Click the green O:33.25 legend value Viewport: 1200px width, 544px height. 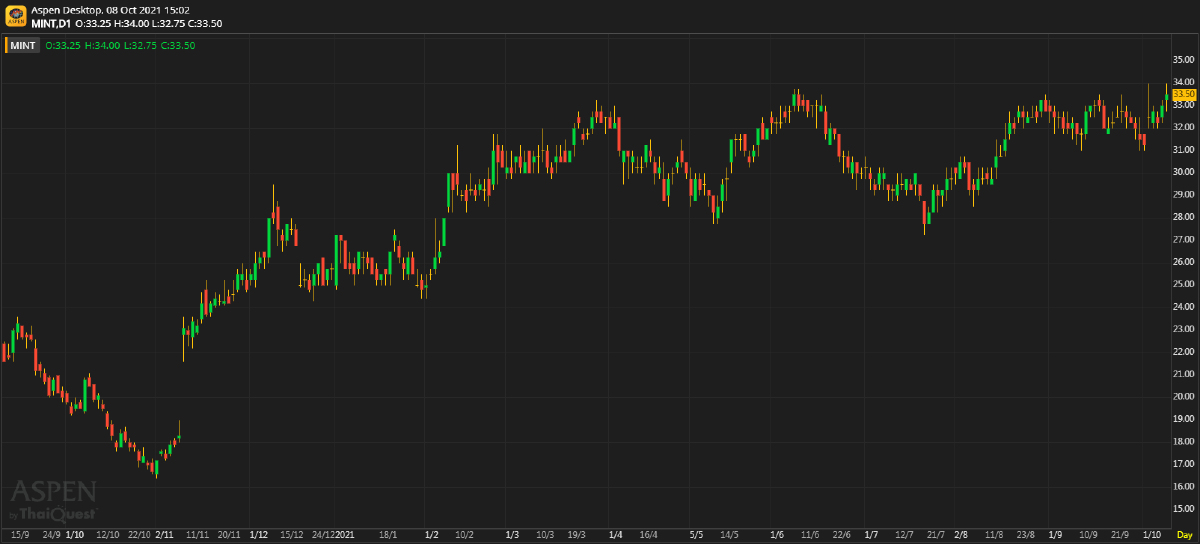click(63, 45)
